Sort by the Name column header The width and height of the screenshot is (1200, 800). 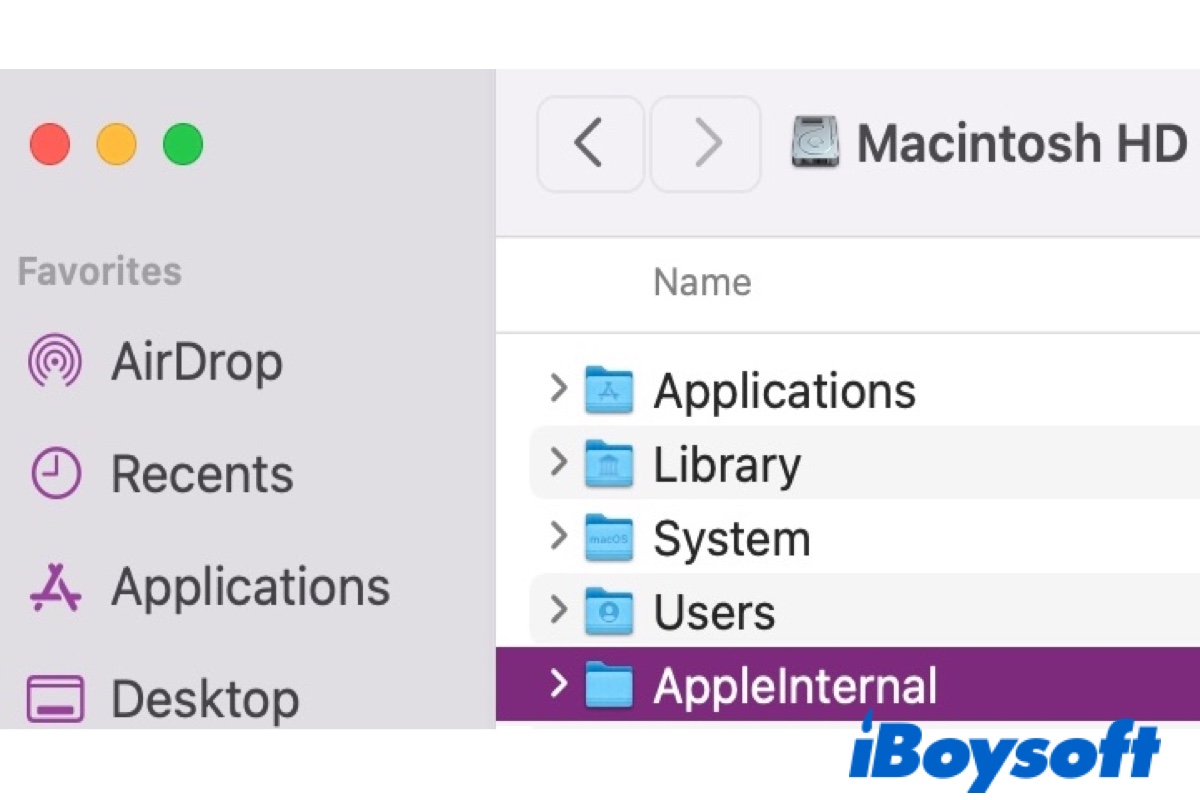pos(702,283)
